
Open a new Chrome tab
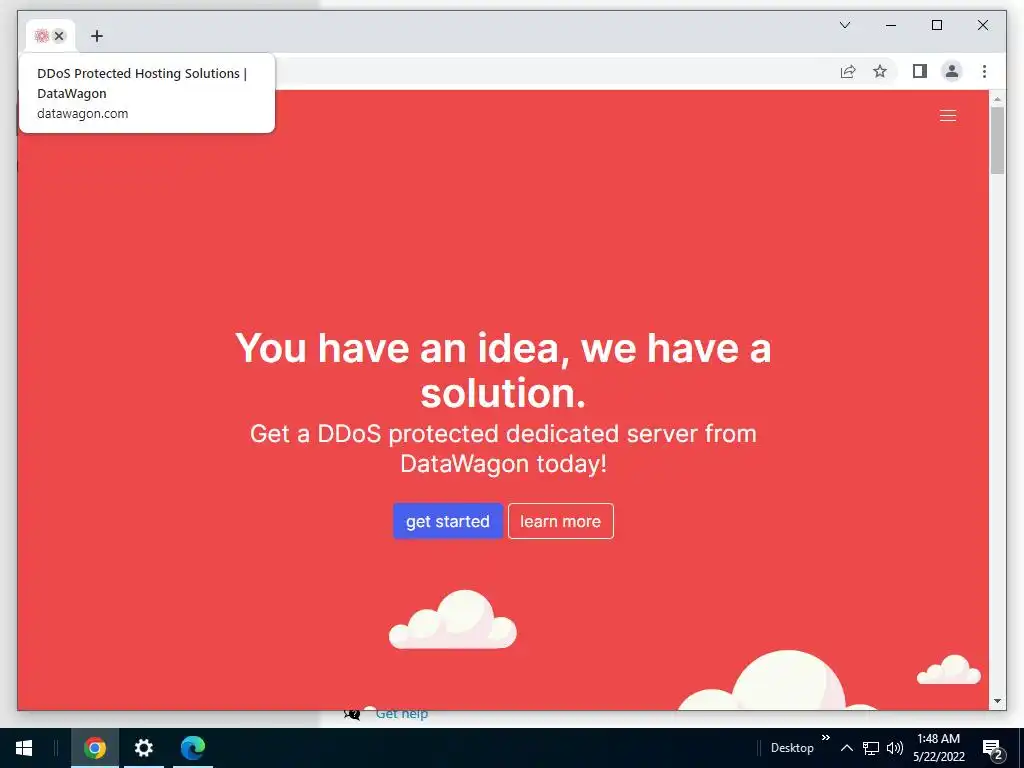click(x=97, y=36)
